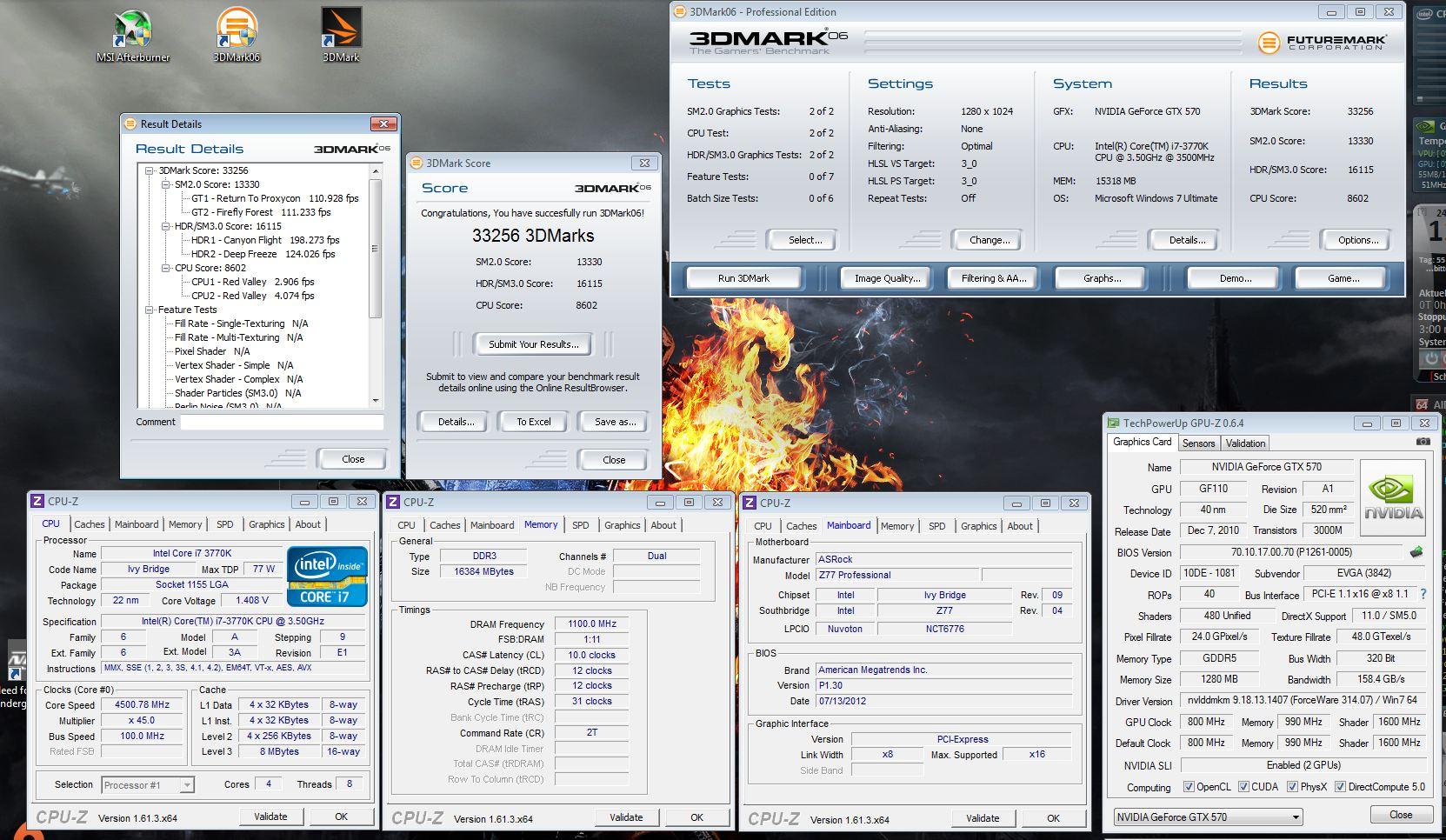The image size is (1446, 840).
Task: Click the Game button in 3DMark06
Action: (x=1343, y=278)
